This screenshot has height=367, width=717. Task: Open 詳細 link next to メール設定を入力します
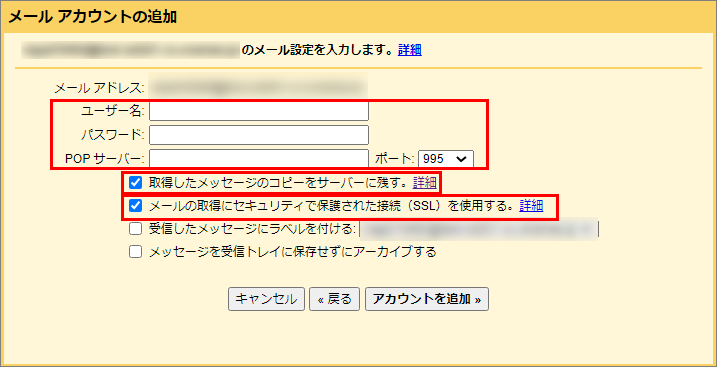pyautogui.click(x=410, y=50)
